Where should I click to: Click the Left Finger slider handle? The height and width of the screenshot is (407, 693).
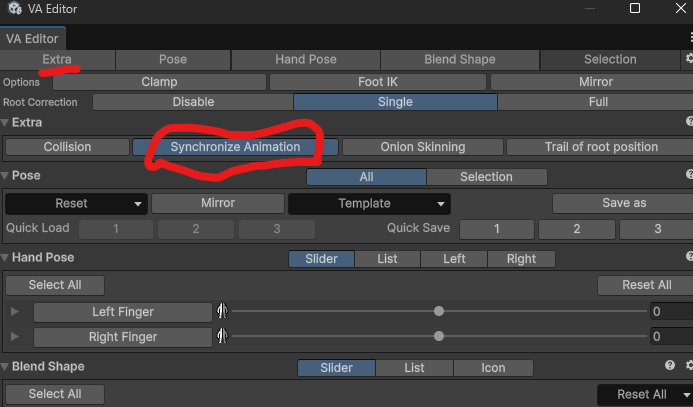[439, 311]
